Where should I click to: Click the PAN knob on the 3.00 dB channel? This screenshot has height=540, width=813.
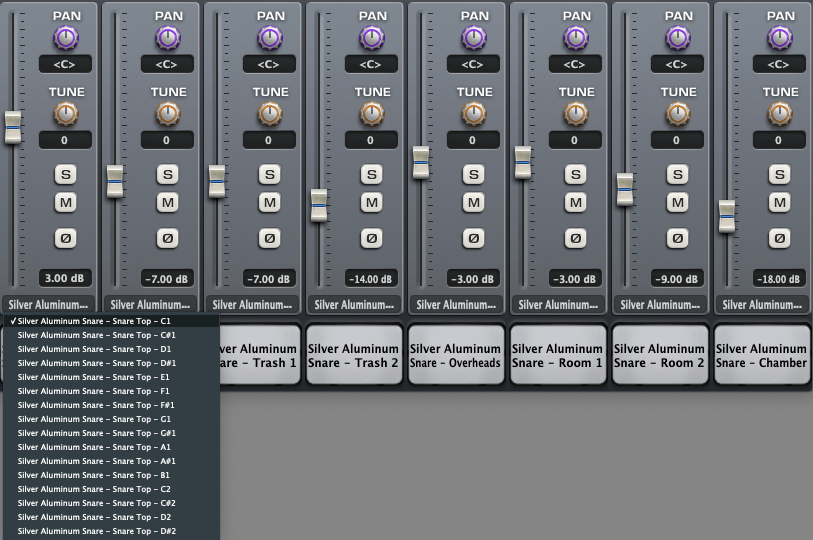click(x=65, y=38)
